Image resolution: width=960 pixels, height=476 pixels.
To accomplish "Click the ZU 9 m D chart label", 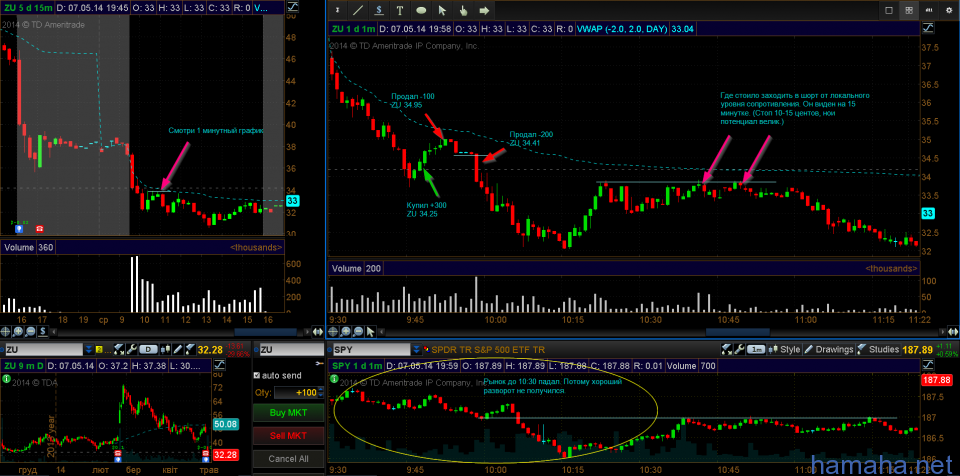I will point(22,366).
